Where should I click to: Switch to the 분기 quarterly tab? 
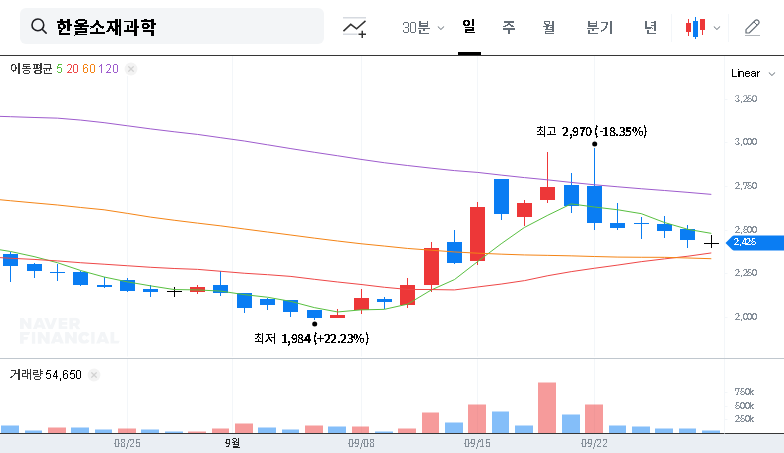tap(599, 27)
